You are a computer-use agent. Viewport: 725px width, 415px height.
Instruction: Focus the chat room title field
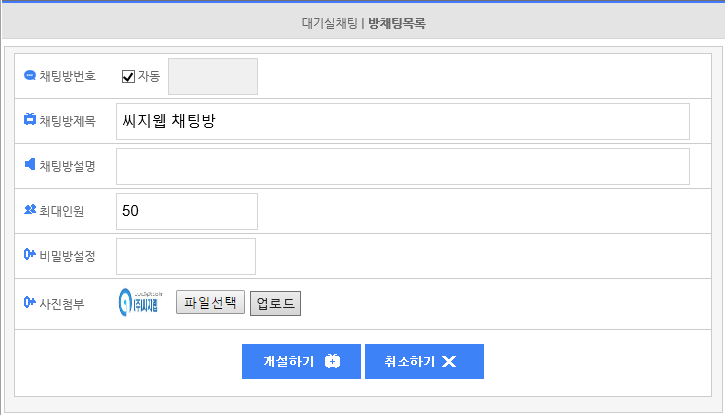[403, 122]
